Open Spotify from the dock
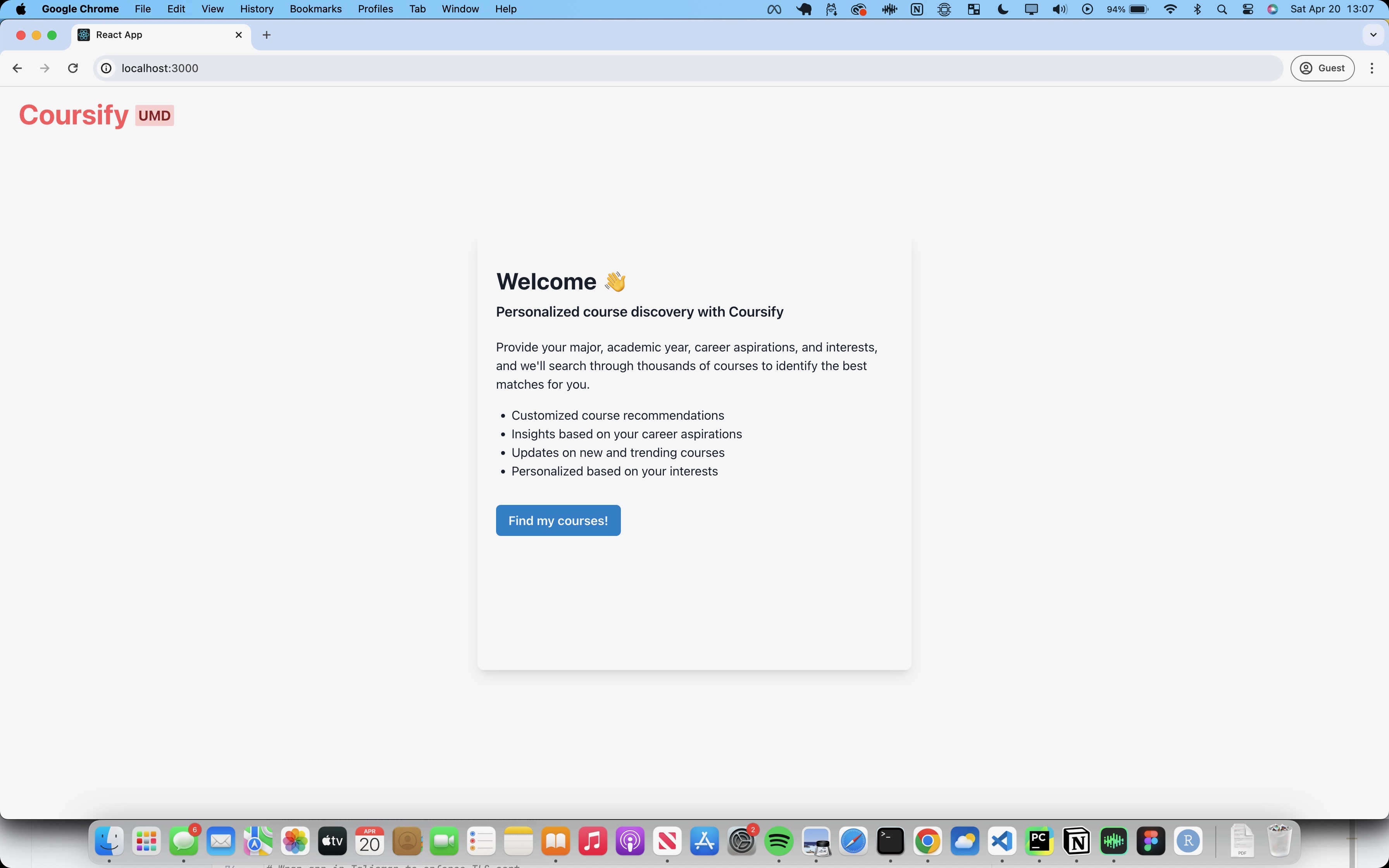 [779, 842]
